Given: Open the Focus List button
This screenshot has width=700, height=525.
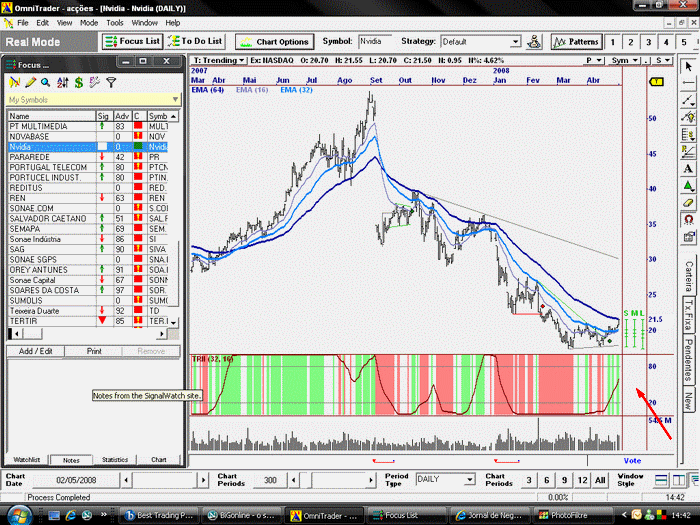Looking at the screenshot, I should (132, 42).
